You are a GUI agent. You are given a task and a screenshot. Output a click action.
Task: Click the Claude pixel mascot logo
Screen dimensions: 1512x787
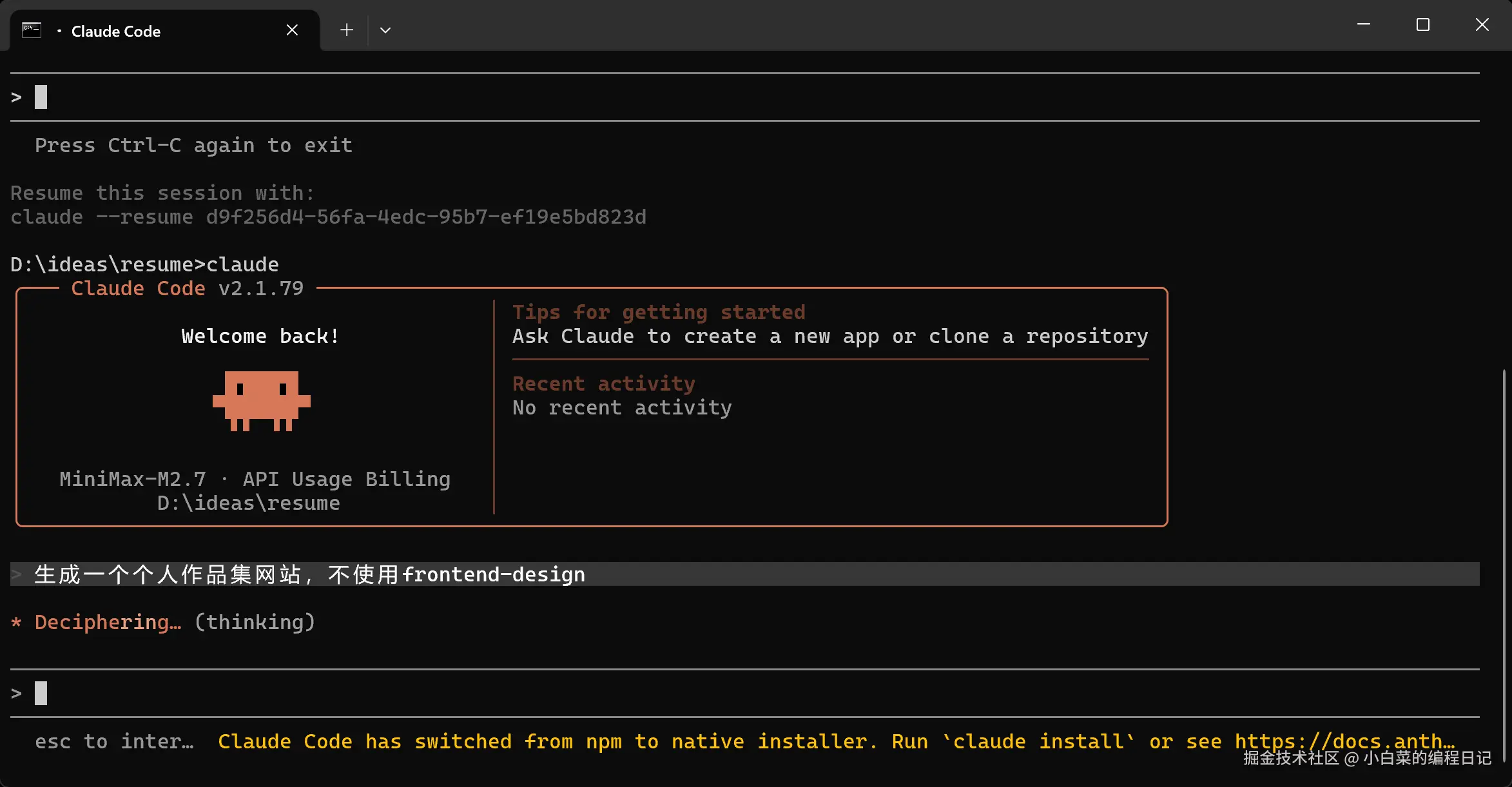click(x=261, y=400)
